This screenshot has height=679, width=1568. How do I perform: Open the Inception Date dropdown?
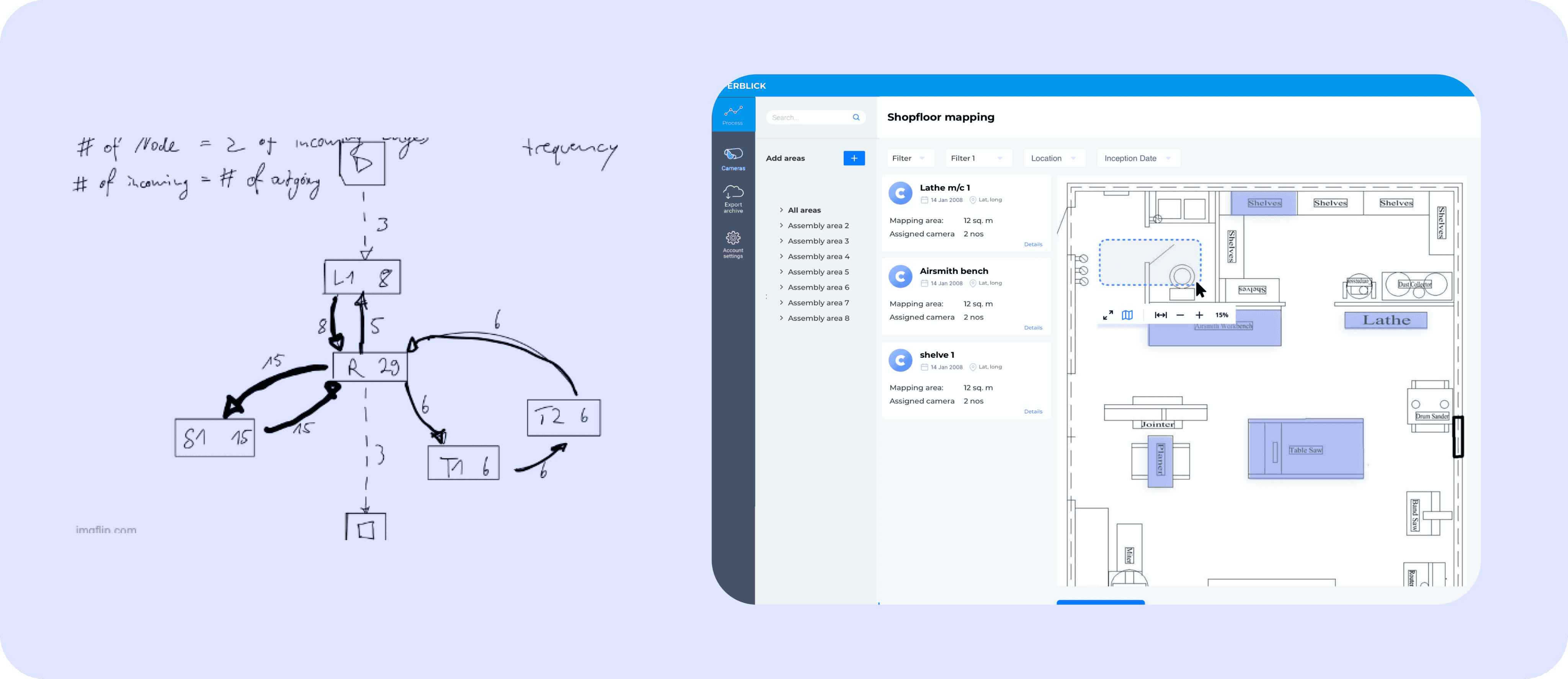pyautogui.click(x=1138, y=158)
